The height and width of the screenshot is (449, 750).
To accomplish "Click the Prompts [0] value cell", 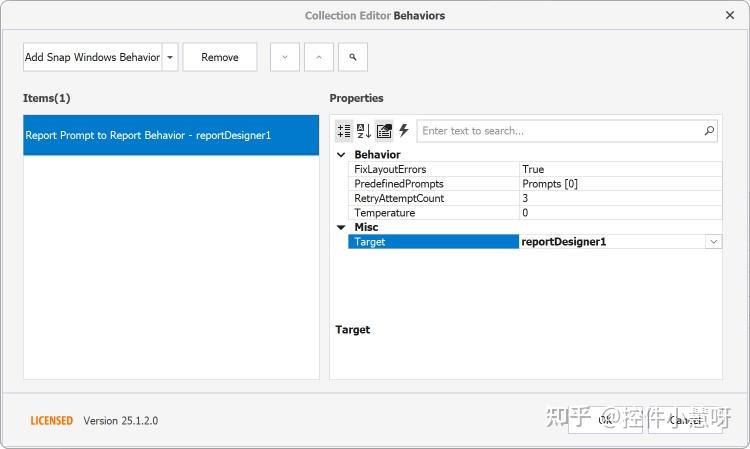I will (620, 184).
